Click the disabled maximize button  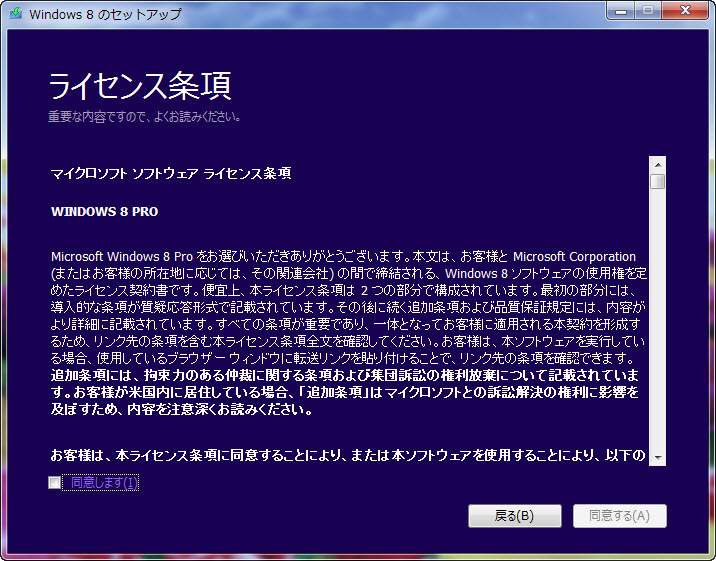[x=648, y=11]
